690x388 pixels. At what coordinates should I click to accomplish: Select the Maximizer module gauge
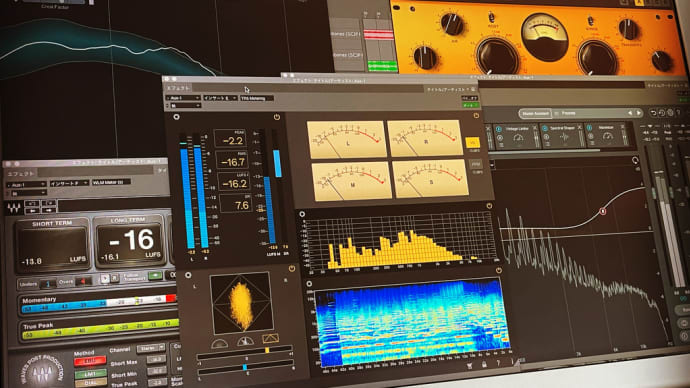[608, 137]
